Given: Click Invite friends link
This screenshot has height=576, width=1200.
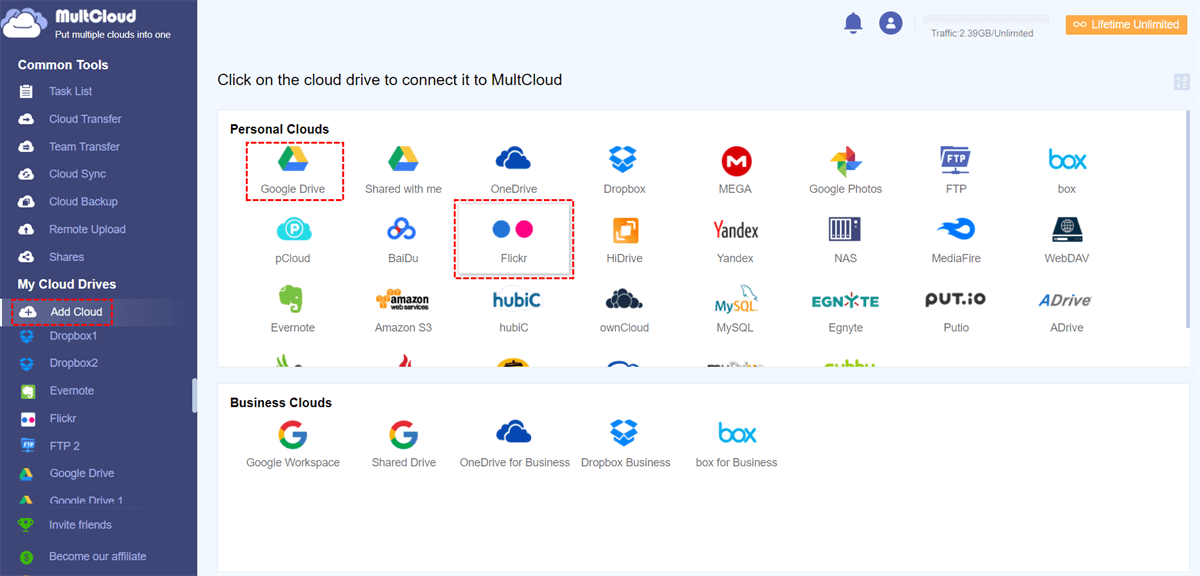Looking at the screenshot, I should tap(80, 525).
